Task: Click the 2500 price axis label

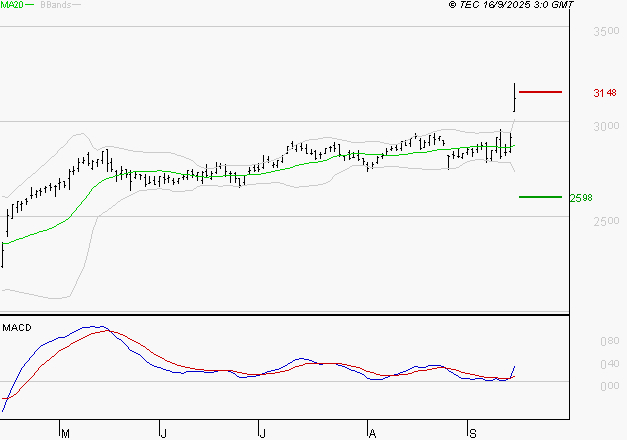Action: (604, 222)
